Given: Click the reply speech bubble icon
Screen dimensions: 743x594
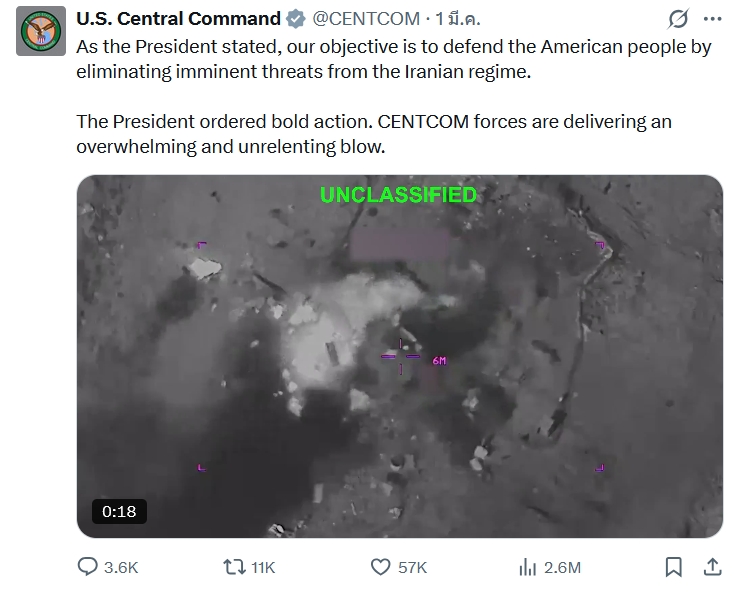Looking at the screenshot, I should 89,567.
